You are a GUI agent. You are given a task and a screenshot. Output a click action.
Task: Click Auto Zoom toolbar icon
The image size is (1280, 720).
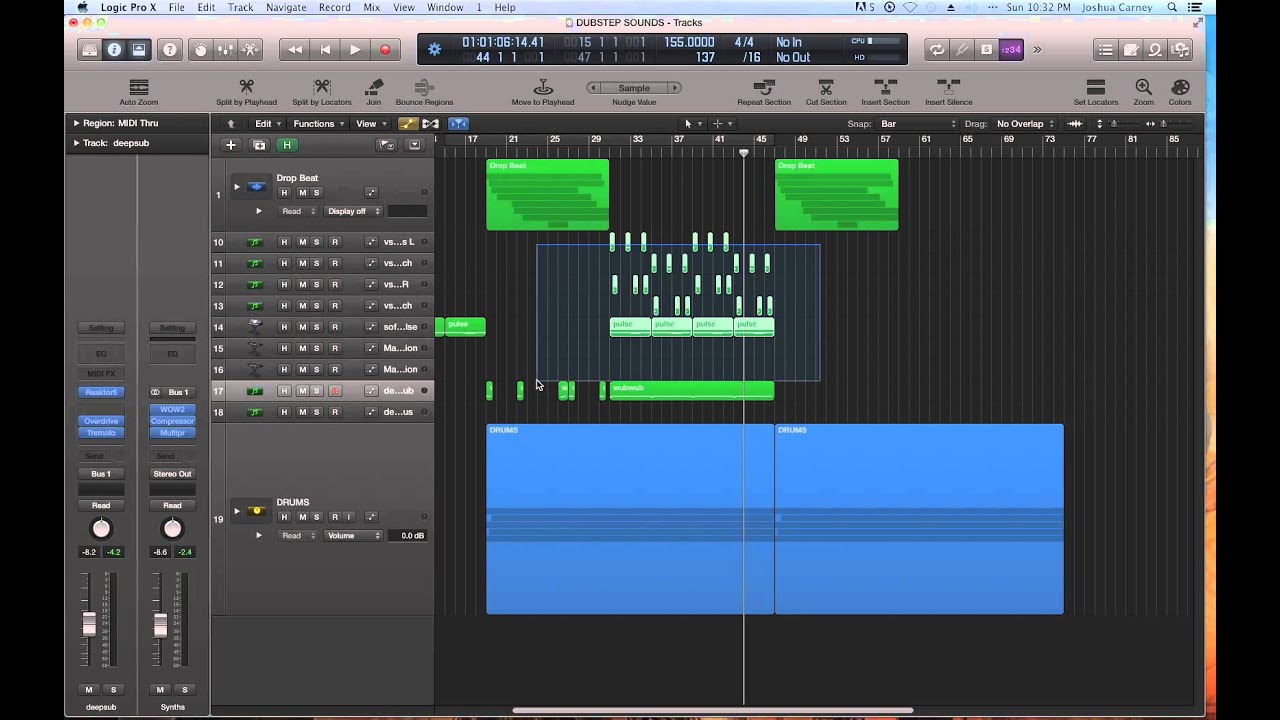[x=139, y=88]
